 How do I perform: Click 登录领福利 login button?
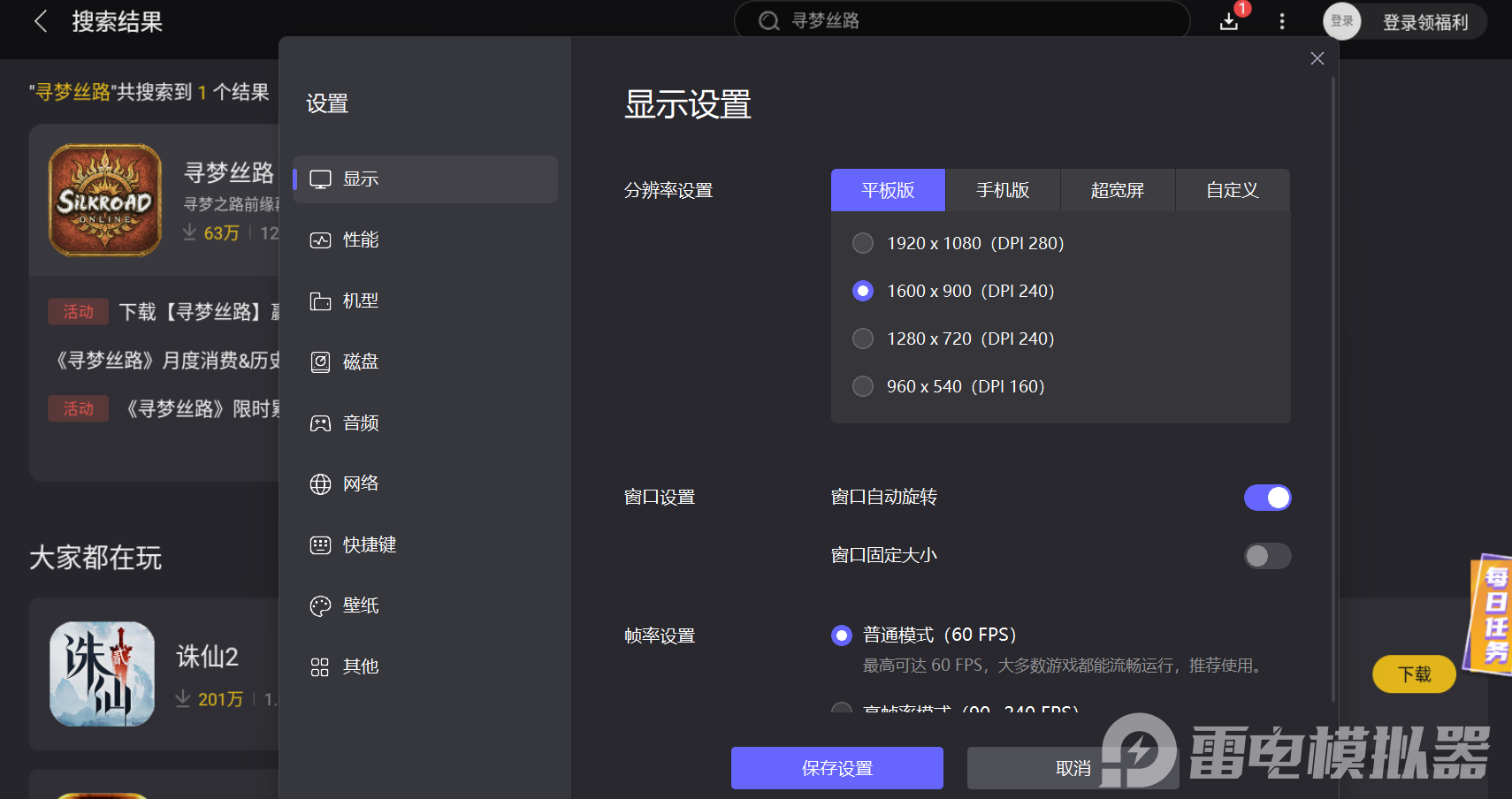[1425, 22]
